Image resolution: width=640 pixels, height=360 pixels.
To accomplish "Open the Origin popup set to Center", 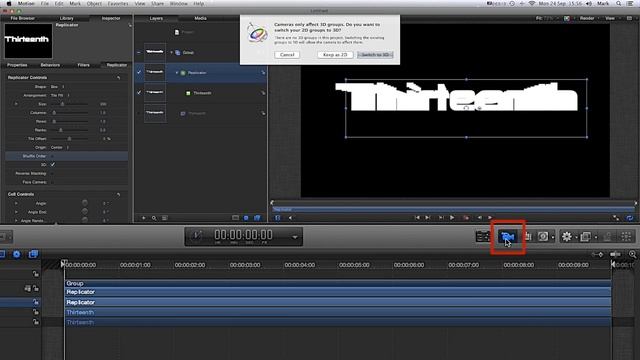I will (60, 147).
